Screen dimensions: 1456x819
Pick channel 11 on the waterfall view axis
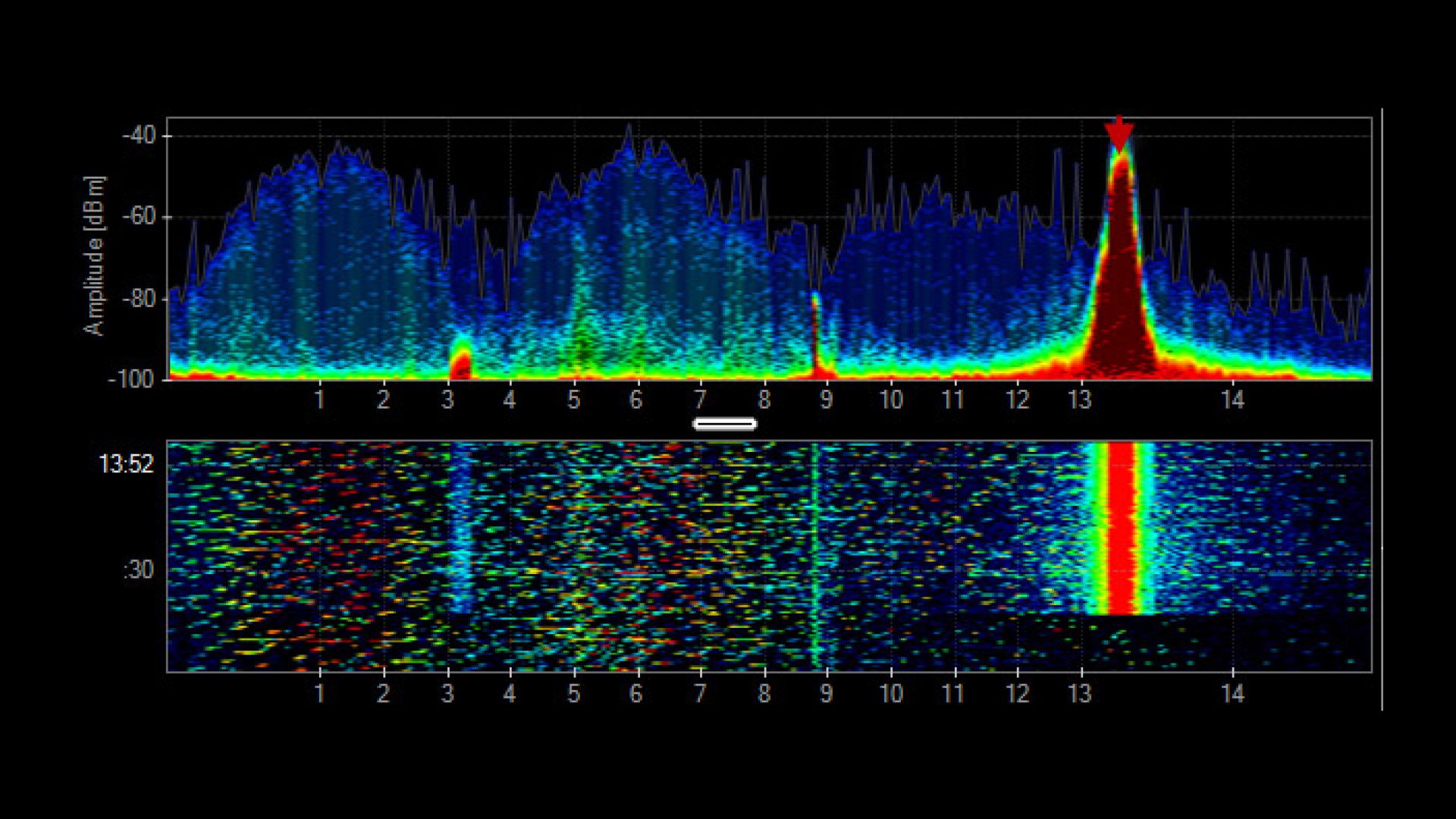(x=953, y=692)
